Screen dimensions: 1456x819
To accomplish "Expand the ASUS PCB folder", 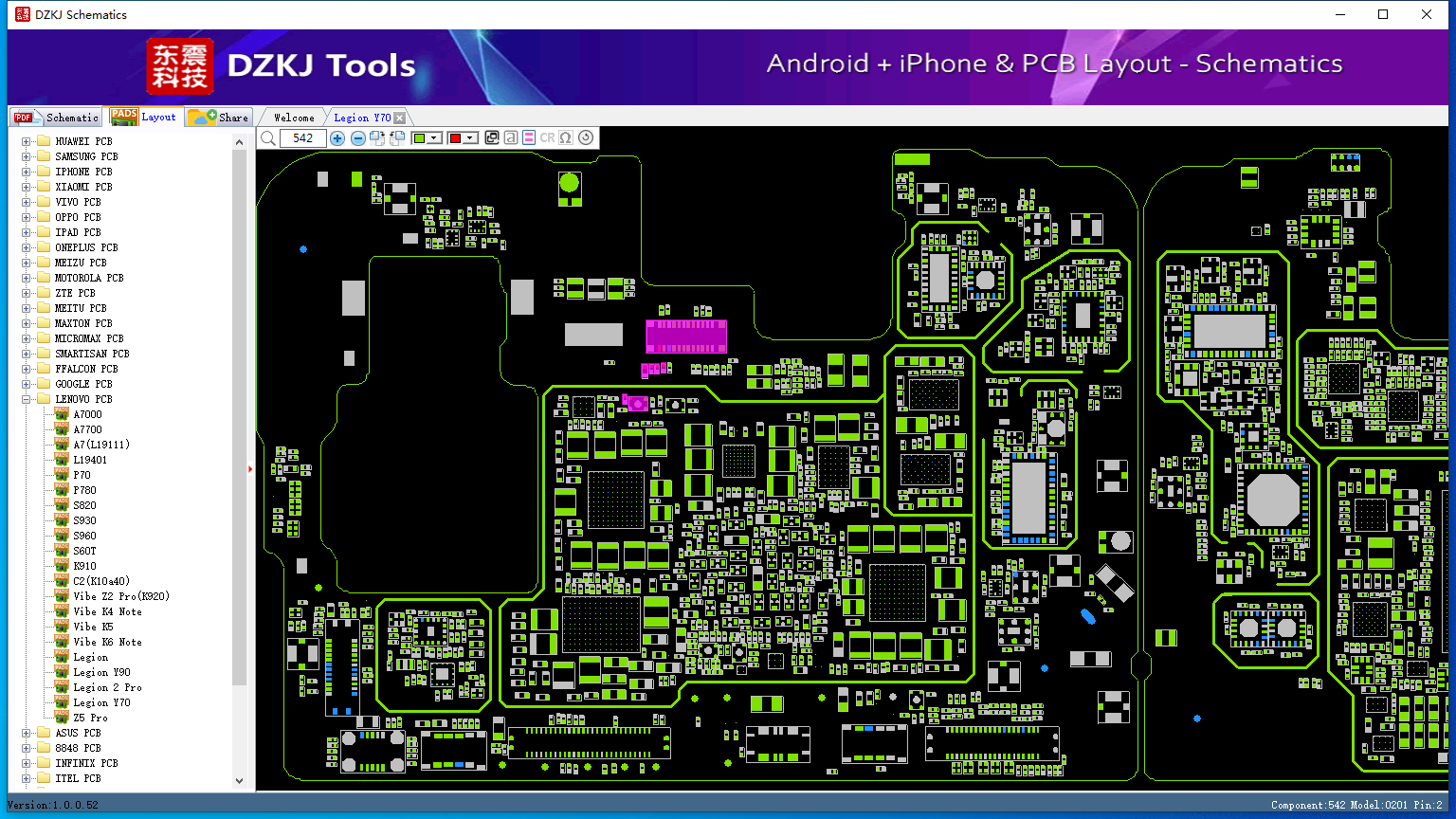I will tap(27, 733).
